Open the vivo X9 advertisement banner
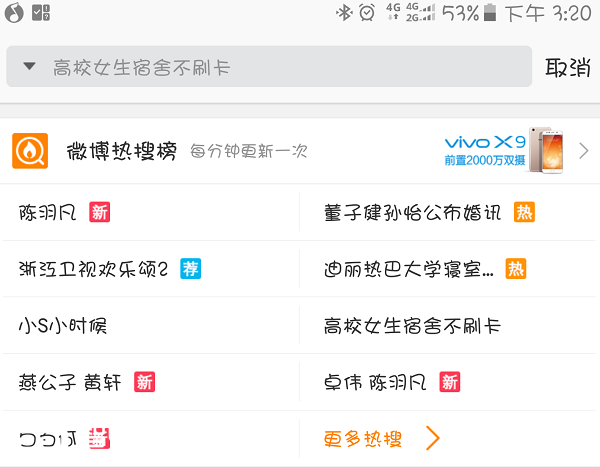The image size is (600, 467). (x=504, y=150)
